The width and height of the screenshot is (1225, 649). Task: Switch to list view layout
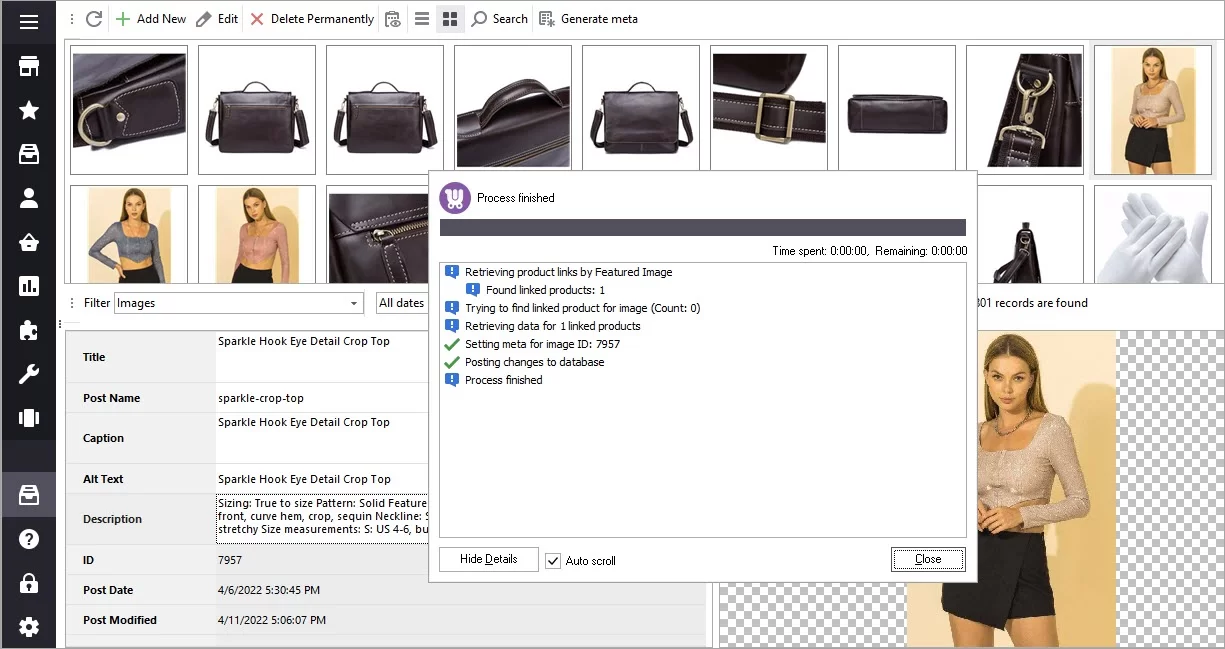(422, 18)
